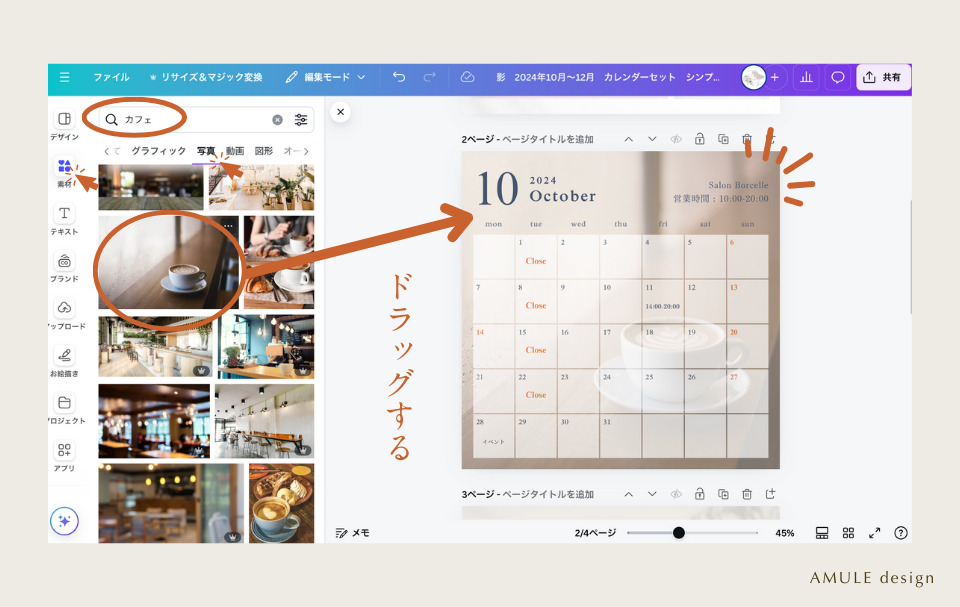Delete page 2 with the trash icon
The height and width of the screenshot is (607, 960).
[747, 139]
